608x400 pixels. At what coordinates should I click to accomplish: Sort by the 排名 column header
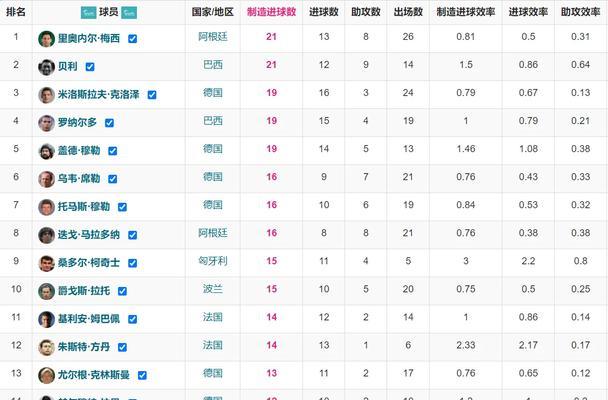tap(16, 12)
